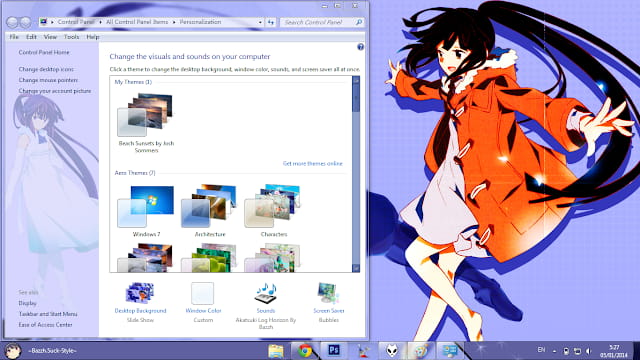Viewport: 640px width, 360px height.
Task: Select the Beach Sunsets by Josh Sommers theme
Action: [x=146, y=122]
